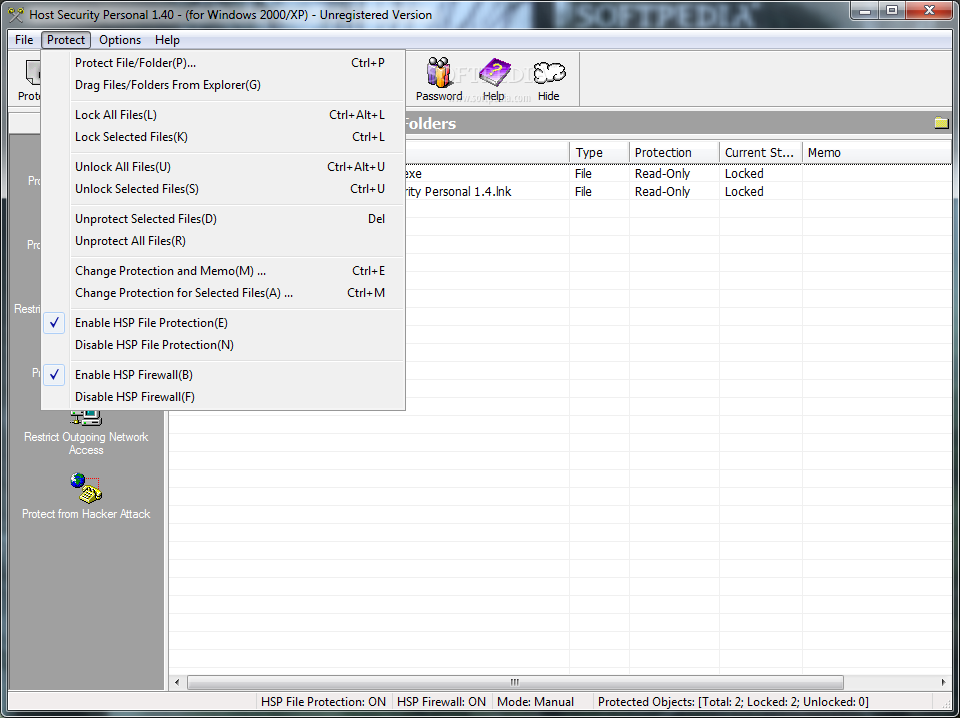This screenshot has width=960, height=718.
Task: Click Locked cell of the 1.4.lnk row
Action: pos(761,192)
